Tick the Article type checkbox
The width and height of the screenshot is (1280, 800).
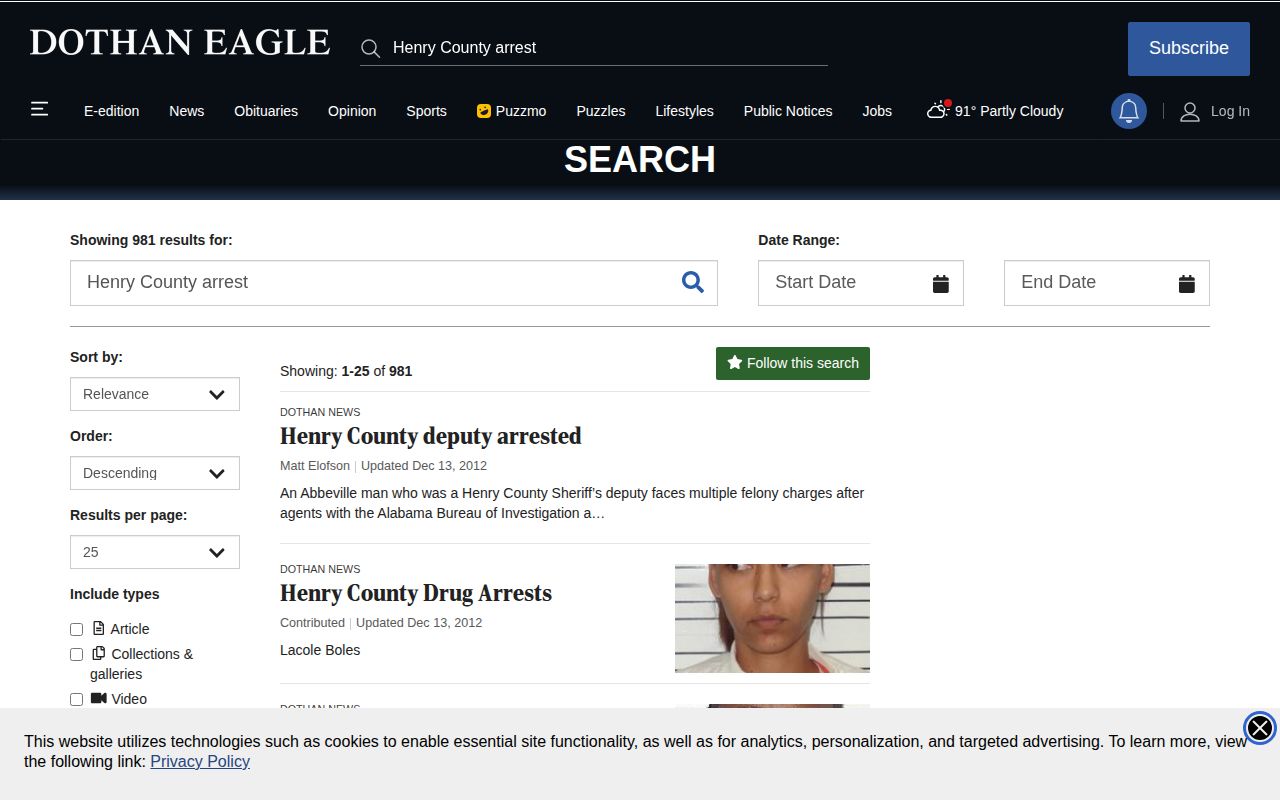(x=76, y=629)
